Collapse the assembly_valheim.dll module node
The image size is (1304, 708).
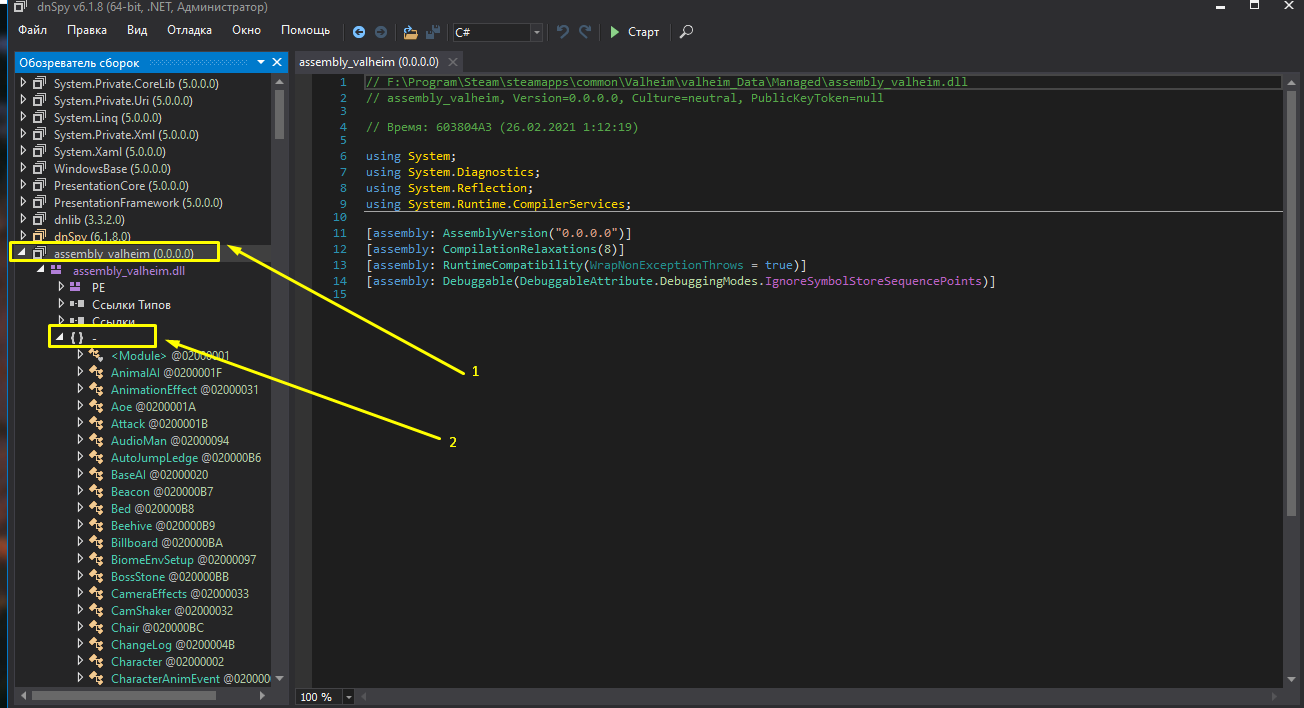click(x=41, y=270)
